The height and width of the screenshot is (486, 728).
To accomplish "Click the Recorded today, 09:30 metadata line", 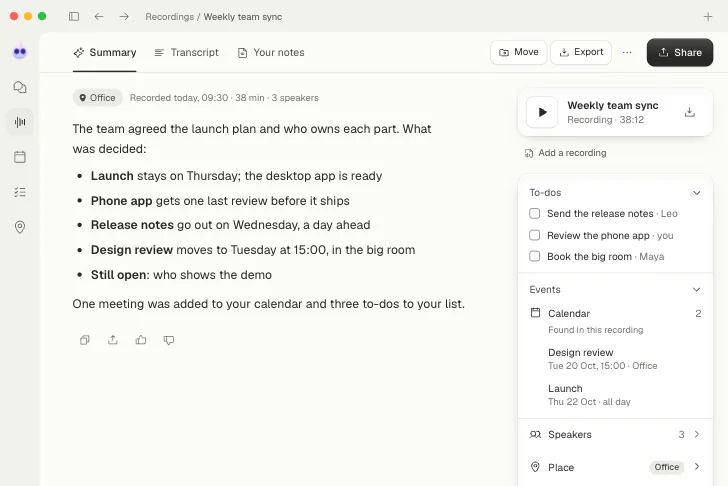I will click(x=224, y=98).
